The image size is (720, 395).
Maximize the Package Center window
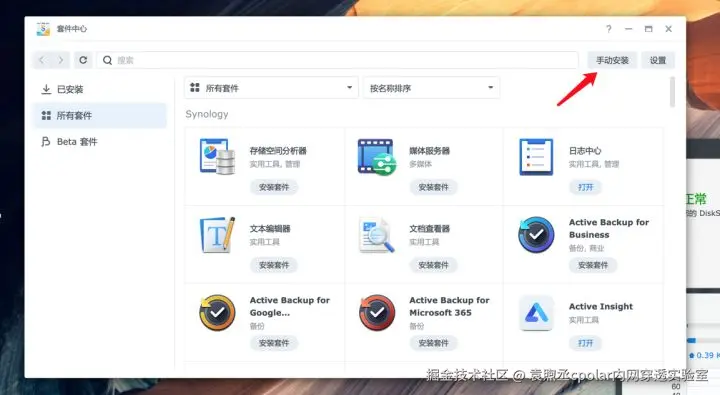[648, 29]
